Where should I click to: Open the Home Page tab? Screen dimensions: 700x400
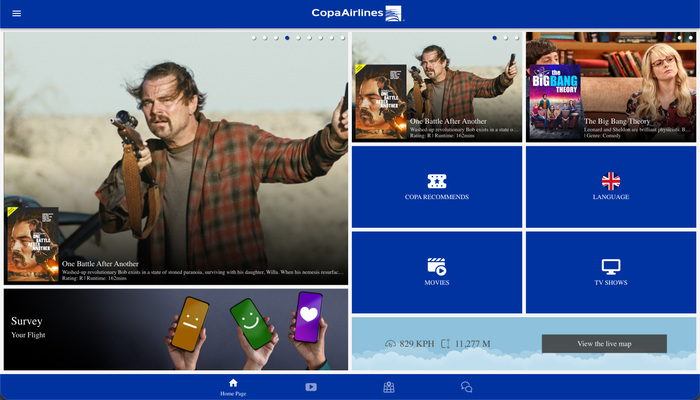pyautogui.click(x=233, y=387)
